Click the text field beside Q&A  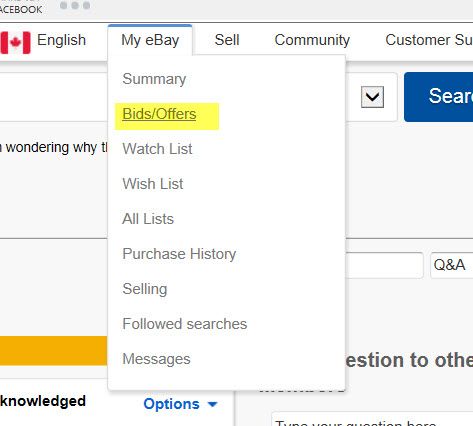pyautogui.click(x=385, y=265)
